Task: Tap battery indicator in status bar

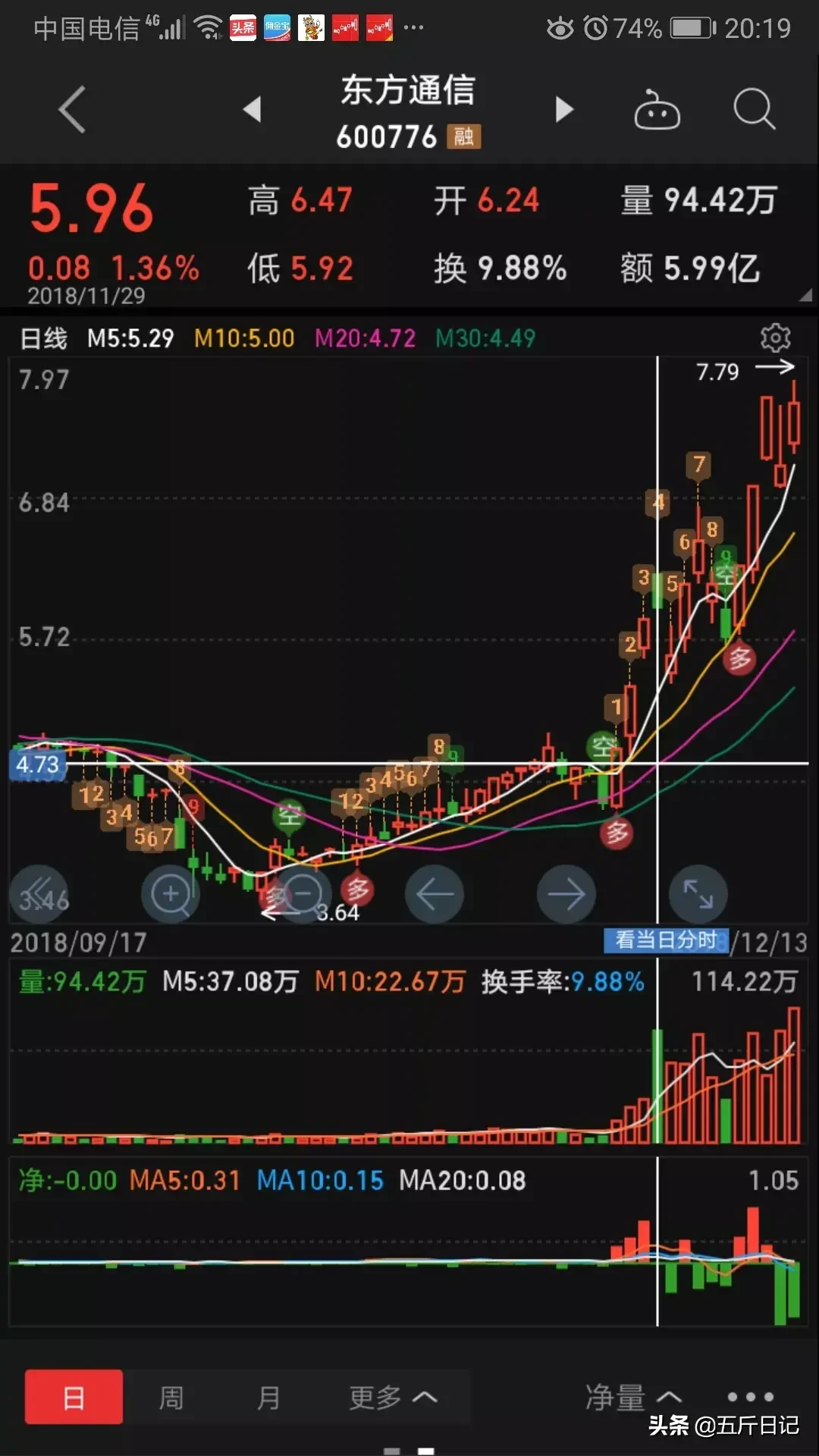Action: coord(693,28)
